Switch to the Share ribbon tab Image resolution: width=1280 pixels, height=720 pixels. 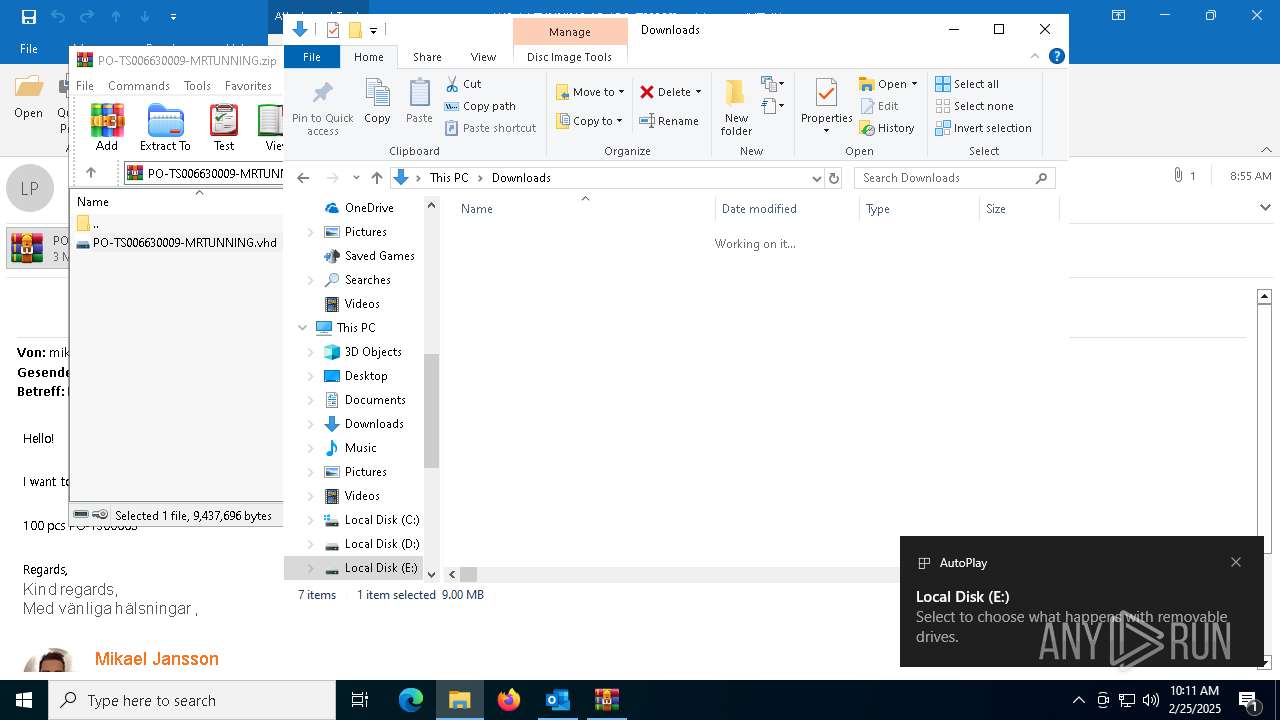(x=427, y=57)
